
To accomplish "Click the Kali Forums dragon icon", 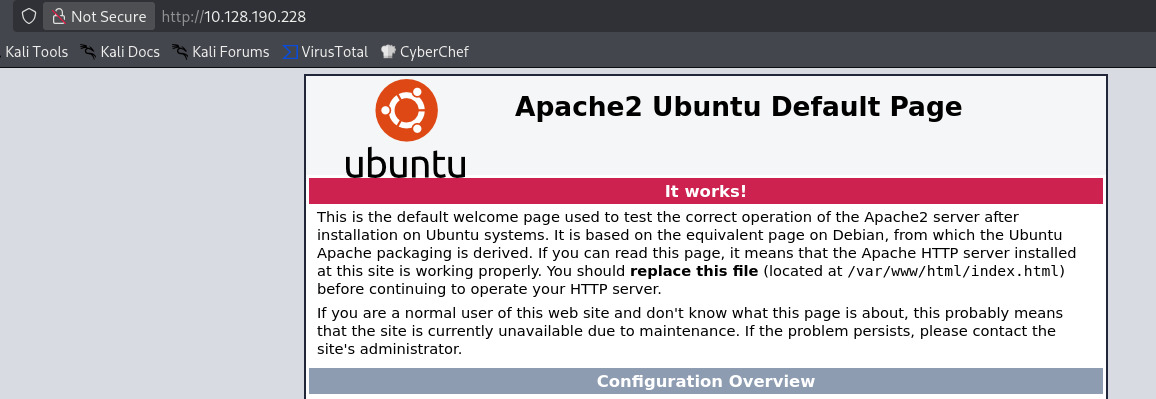I will pos(180,52).
